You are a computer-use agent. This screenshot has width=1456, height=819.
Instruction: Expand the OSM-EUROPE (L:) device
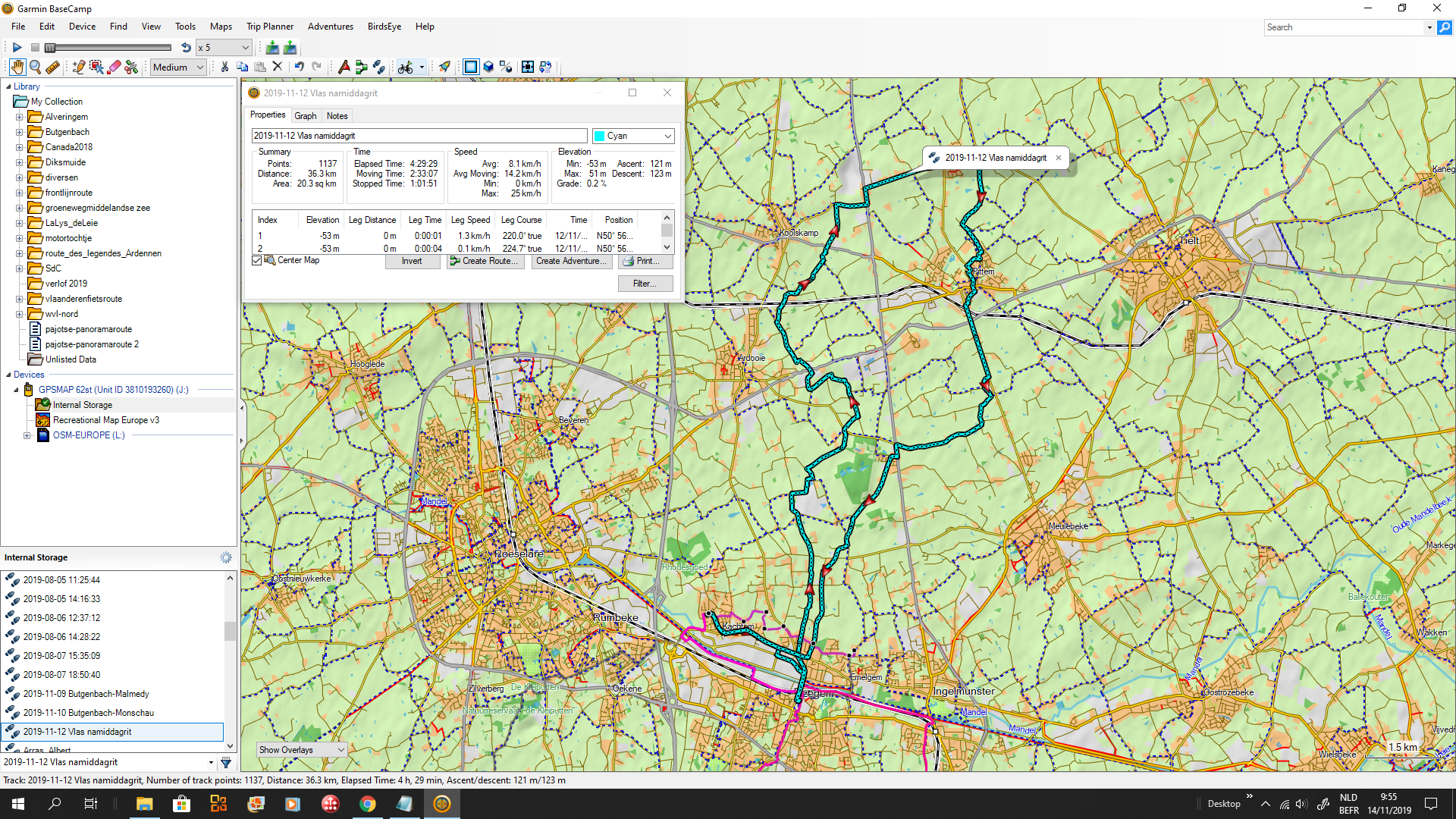pyautogui.click(x=27, y=435)
